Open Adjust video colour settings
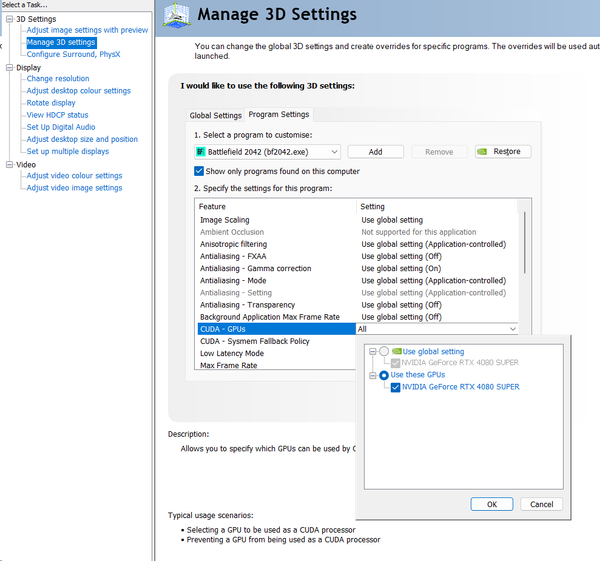 tap(74, 176)
